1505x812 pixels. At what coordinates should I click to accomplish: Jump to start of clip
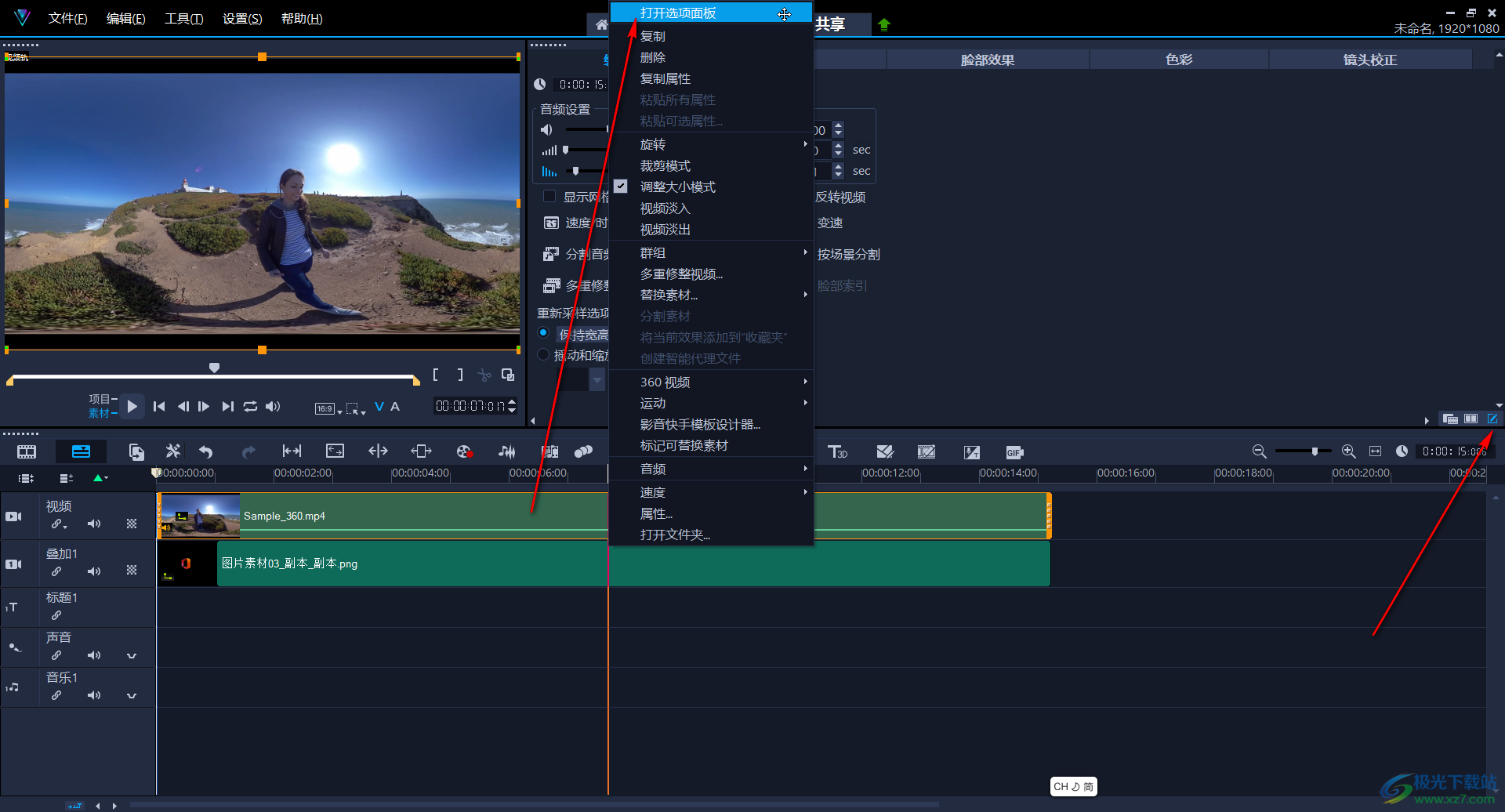[x=159, y=406]
